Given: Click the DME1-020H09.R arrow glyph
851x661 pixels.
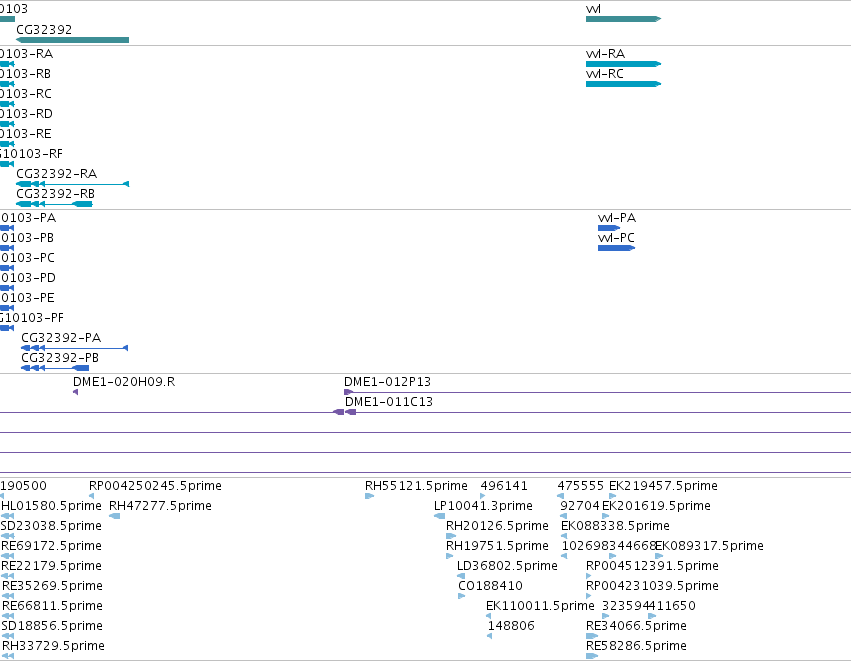Looking at the screenshot, I should point(75,392).
